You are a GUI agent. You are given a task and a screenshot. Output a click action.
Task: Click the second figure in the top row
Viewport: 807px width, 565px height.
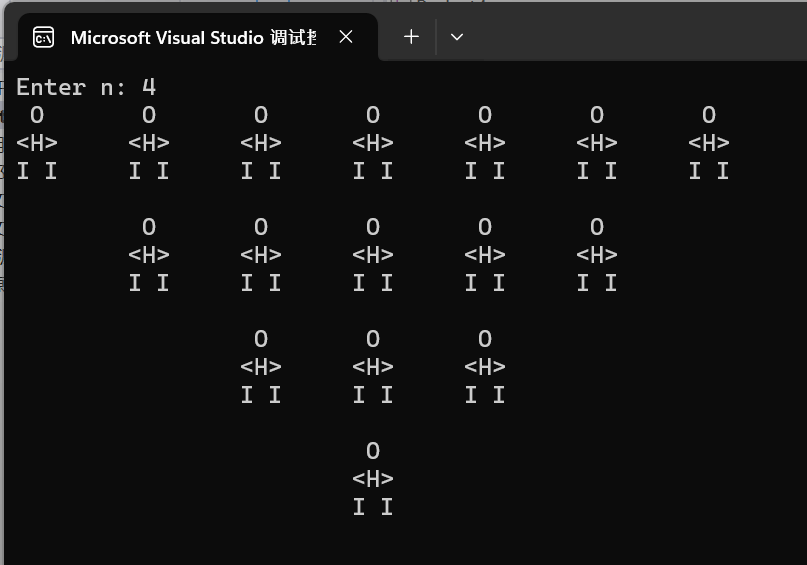[149, 143]
